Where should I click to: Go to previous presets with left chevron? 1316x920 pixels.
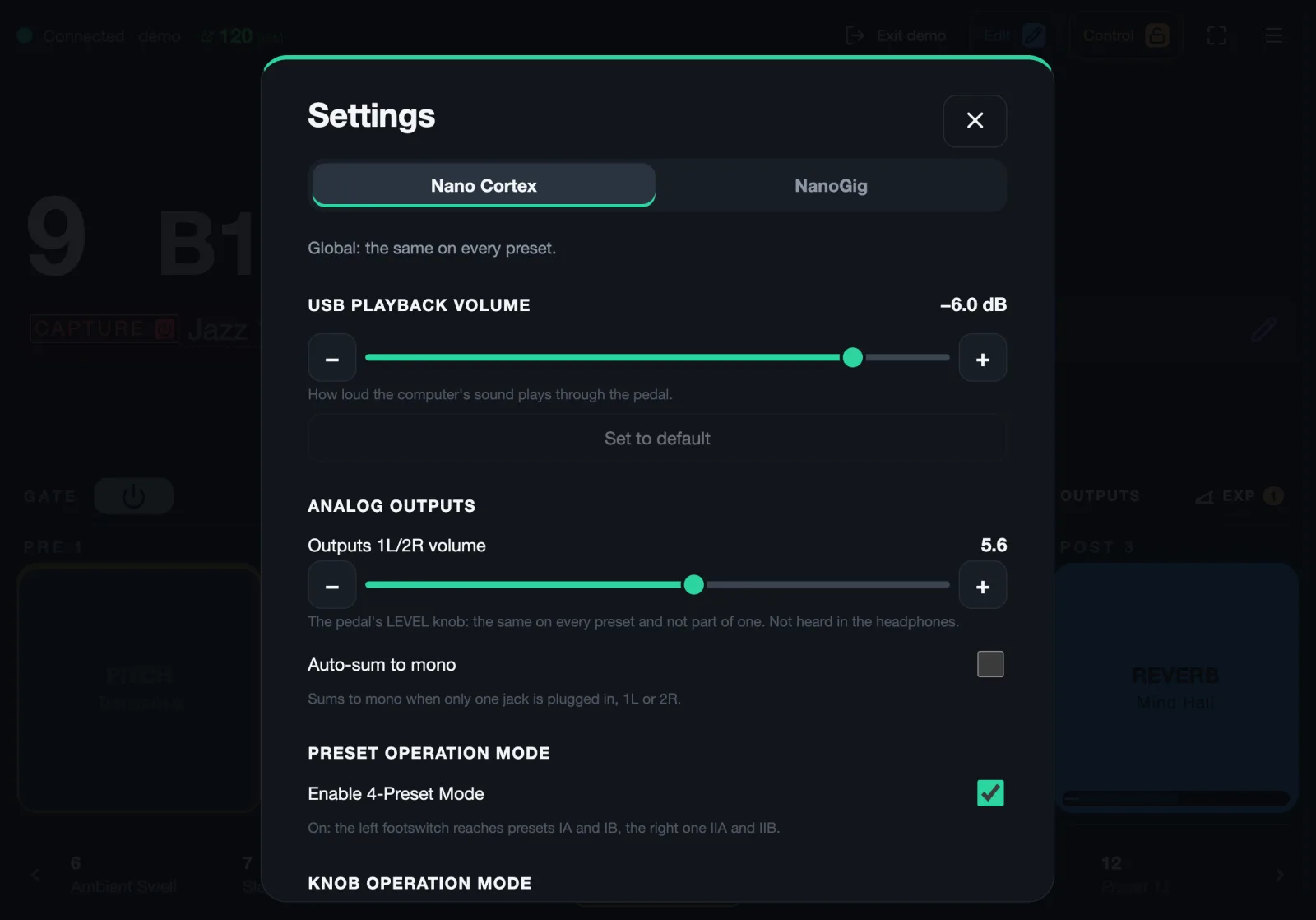(x=35, y=875)
